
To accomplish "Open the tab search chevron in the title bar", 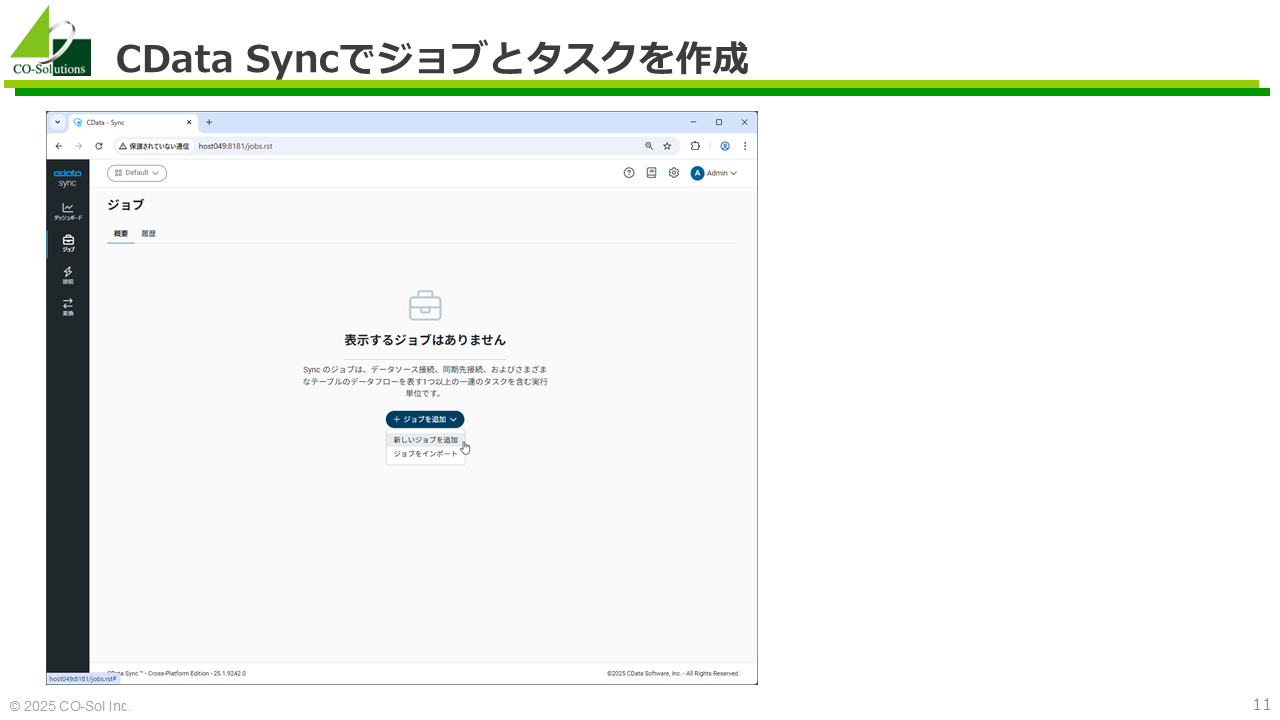I will pos(58,122).
